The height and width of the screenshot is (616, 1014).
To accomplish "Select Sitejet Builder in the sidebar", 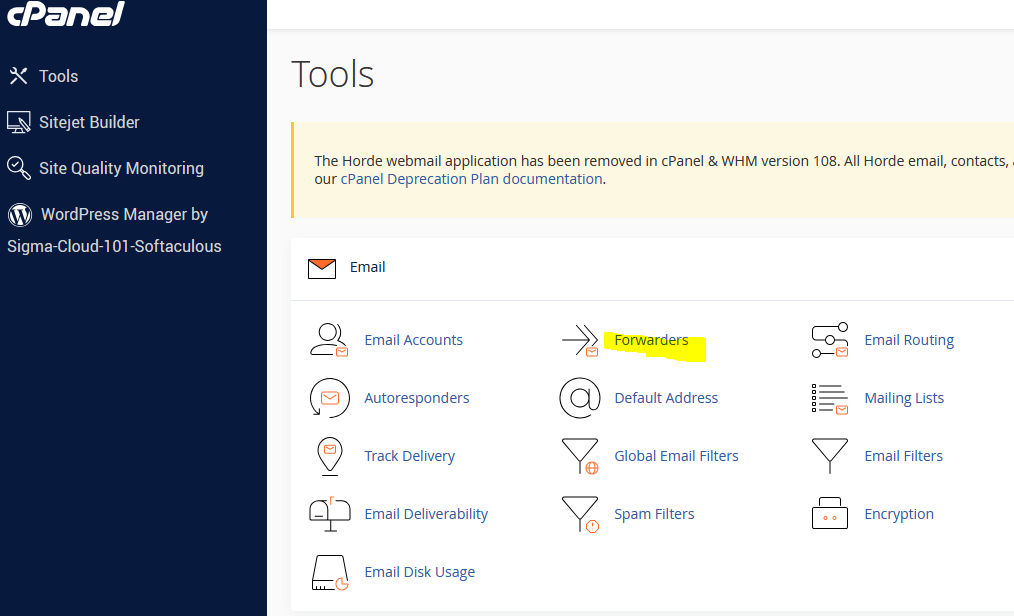I will point(89,122).
